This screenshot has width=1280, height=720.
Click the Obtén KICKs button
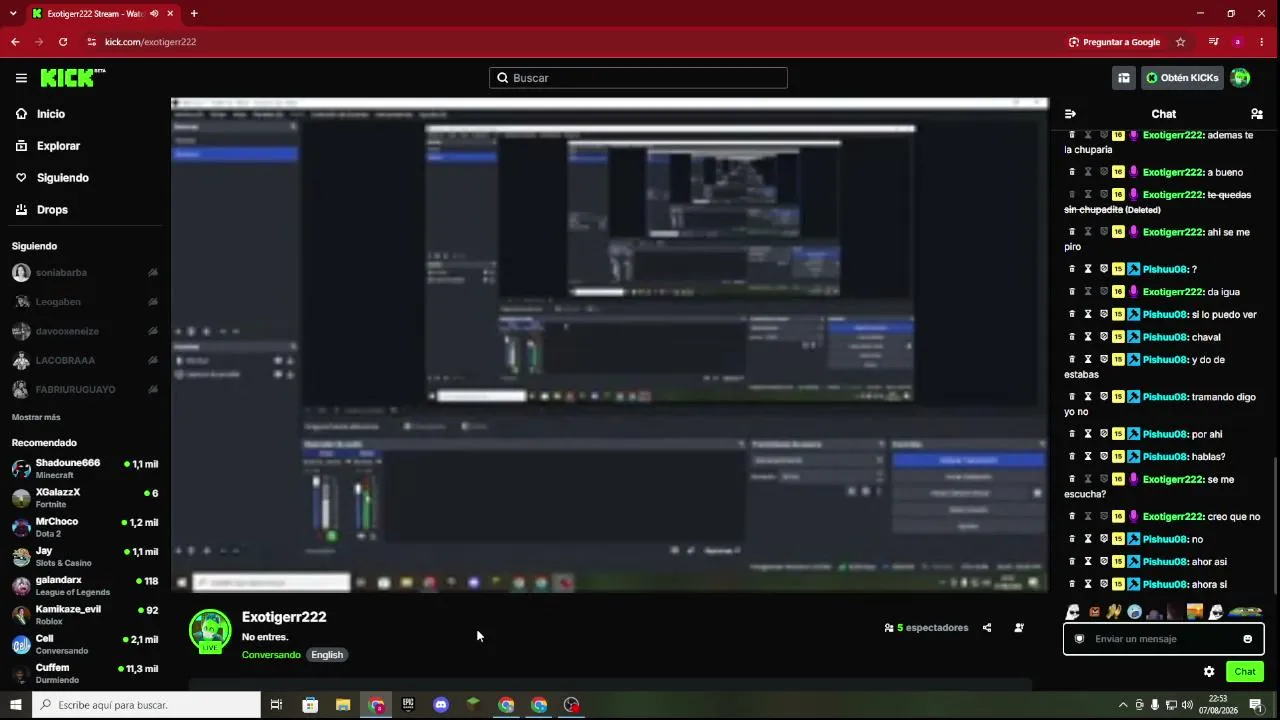click(x=1183, y=78)
